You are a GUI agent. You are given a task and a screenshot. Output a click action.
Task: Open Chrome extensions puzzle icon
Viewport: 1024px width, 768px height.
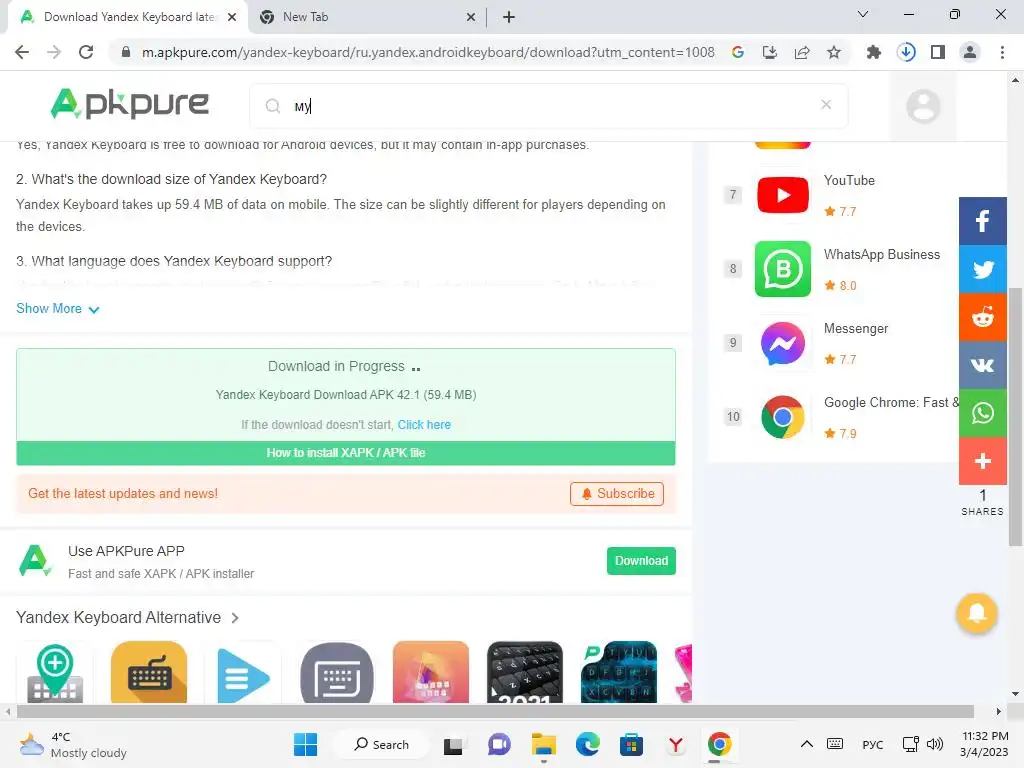874,52
